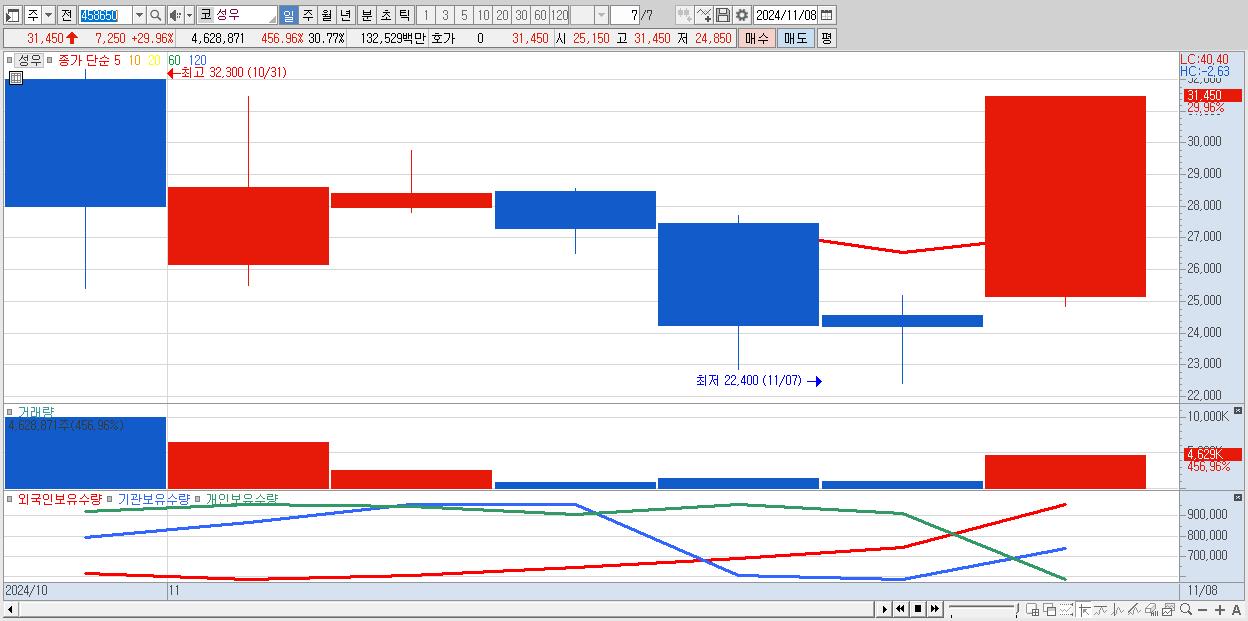Click the 평 button
Viewport: 1248px width, 621px height.
pyautogui.click(x=826, y=38)
